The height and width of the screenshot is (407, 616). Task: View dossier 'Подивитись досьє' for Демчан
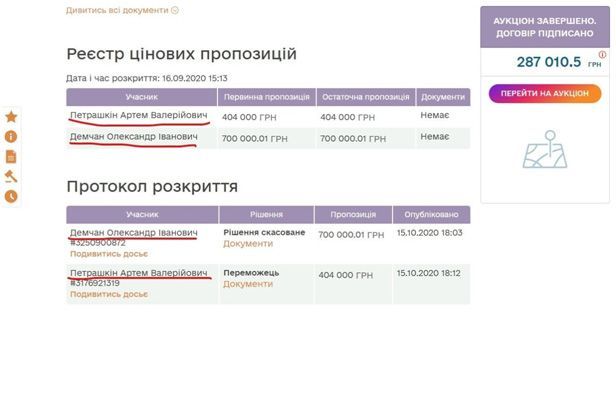108,254
